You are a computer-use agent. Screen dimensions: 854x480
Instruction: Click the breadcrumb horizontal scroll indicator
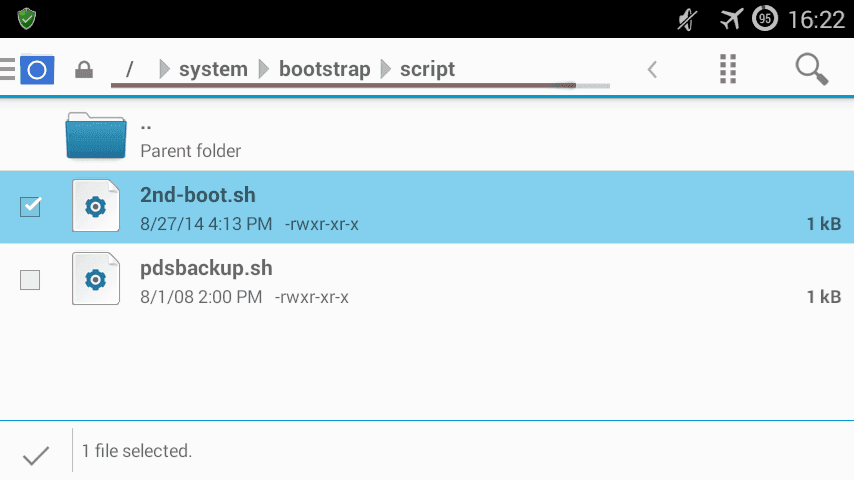[x=360, y=86]
